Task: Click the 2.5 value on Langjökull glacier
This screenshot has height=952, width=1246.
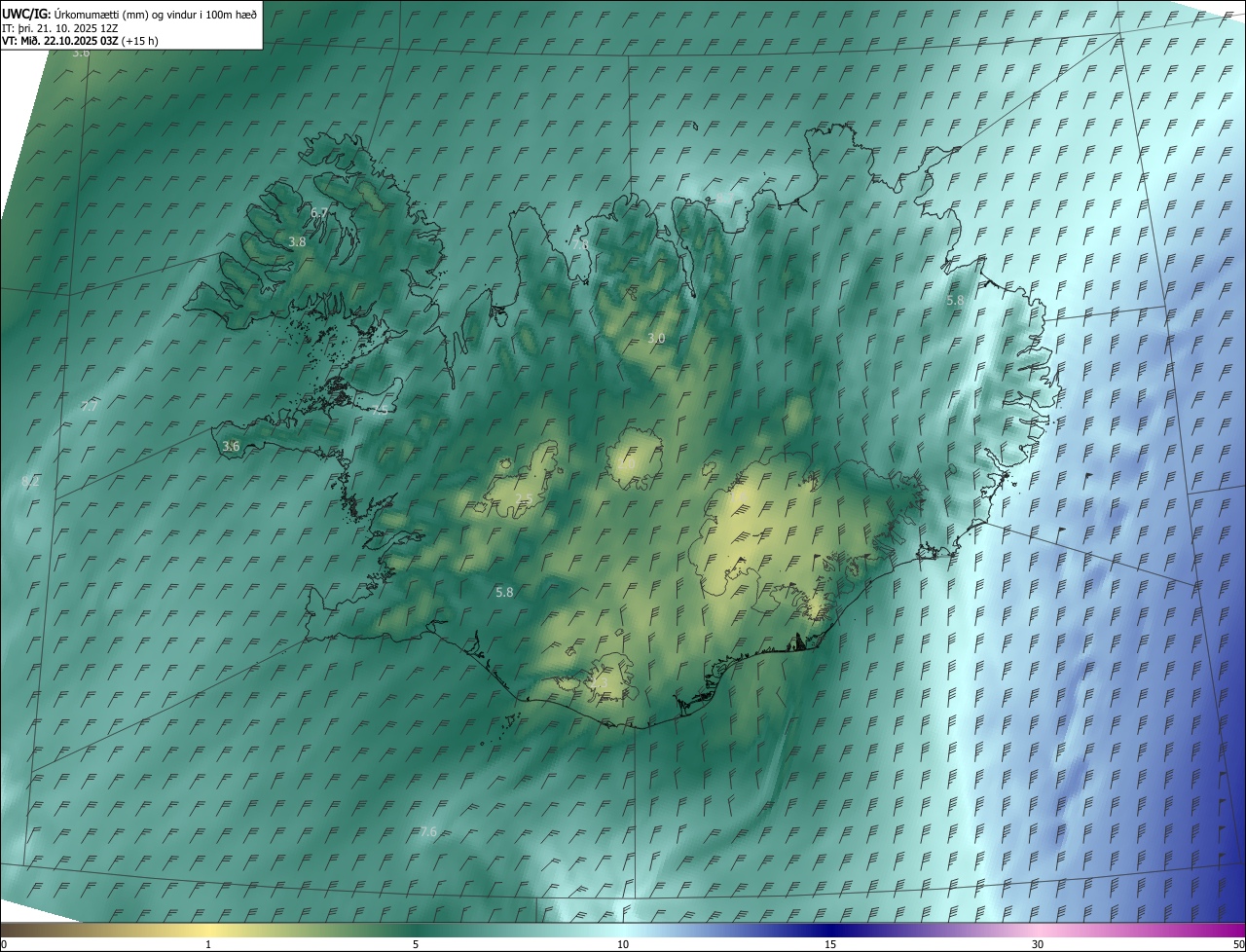Action: pyautogui.click(x=523, y=500)
